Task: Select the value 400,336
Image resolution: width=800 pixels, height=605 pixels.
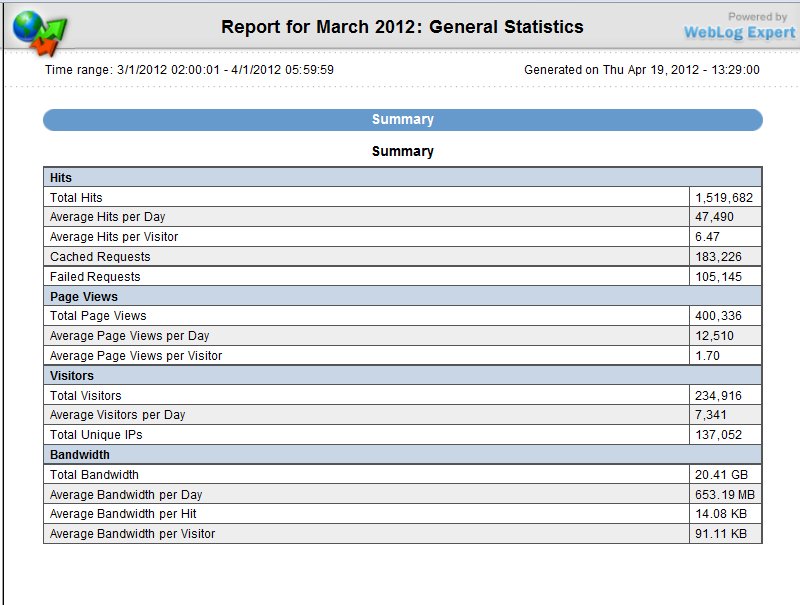Action: (x=718, y=316)
